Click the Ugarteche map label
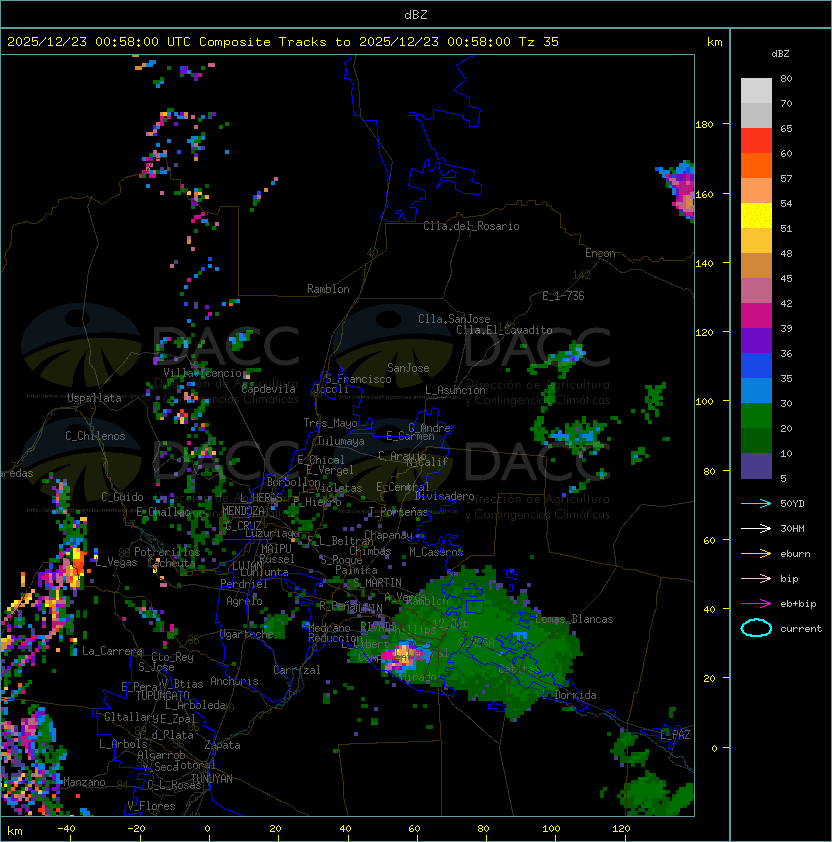The width and height of the screenshot is (832, 842). 247,634
